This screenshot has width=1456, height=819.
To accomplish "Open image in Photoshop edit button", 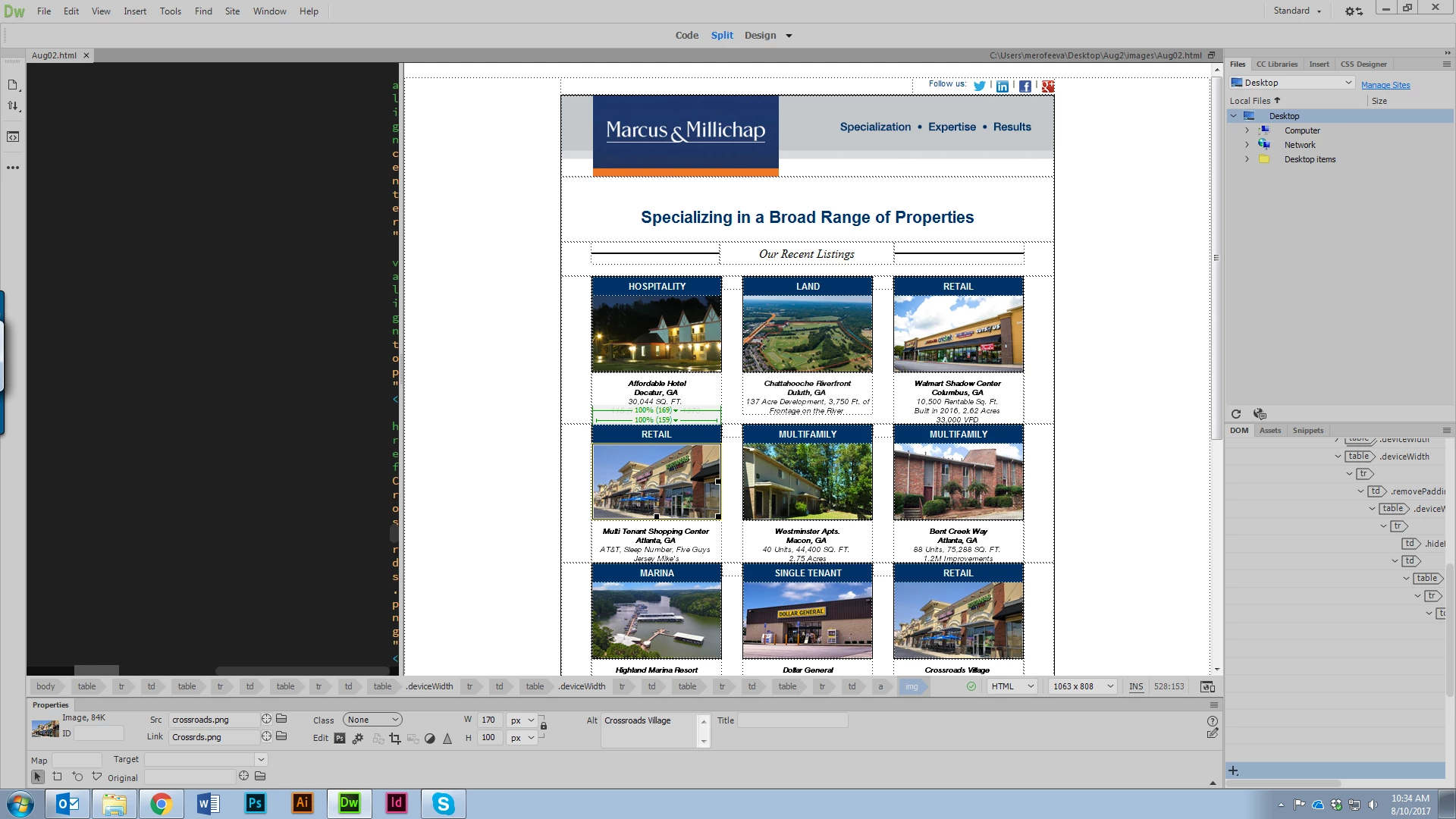I will click(x=340, y=739).
